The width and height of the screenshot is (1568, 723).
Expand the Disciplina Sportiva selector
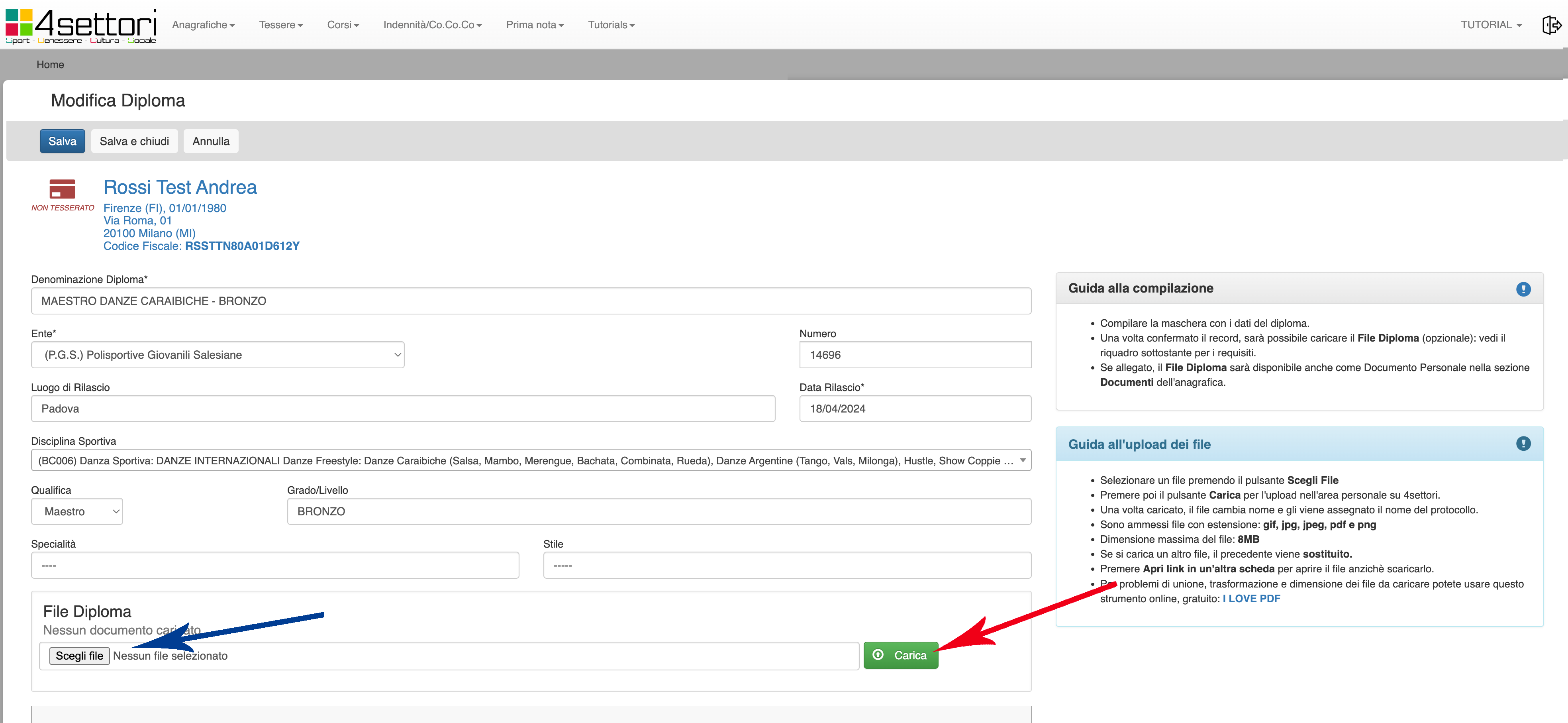[531, 460]
